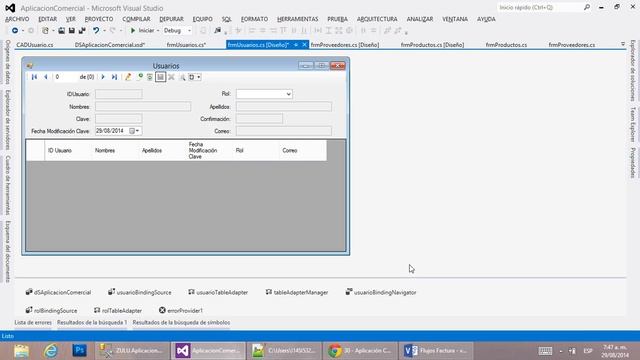Switch to the CADUsuario.cs tab
Image resolution: width=640 pixels, height=360 pixels.
pyautogui.click(x=35, y=45)
